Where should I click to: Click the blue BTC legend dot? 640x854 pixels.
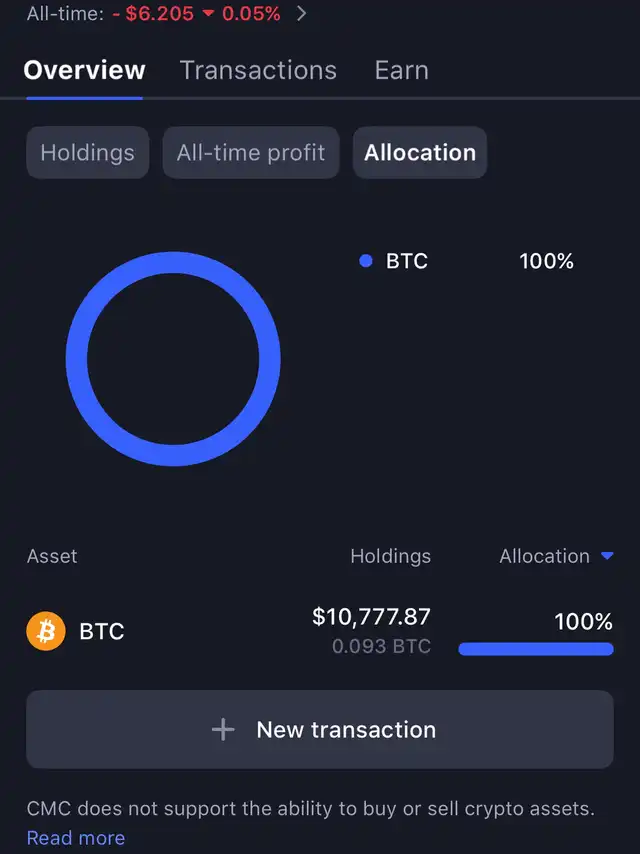click(x=366, y=261)
